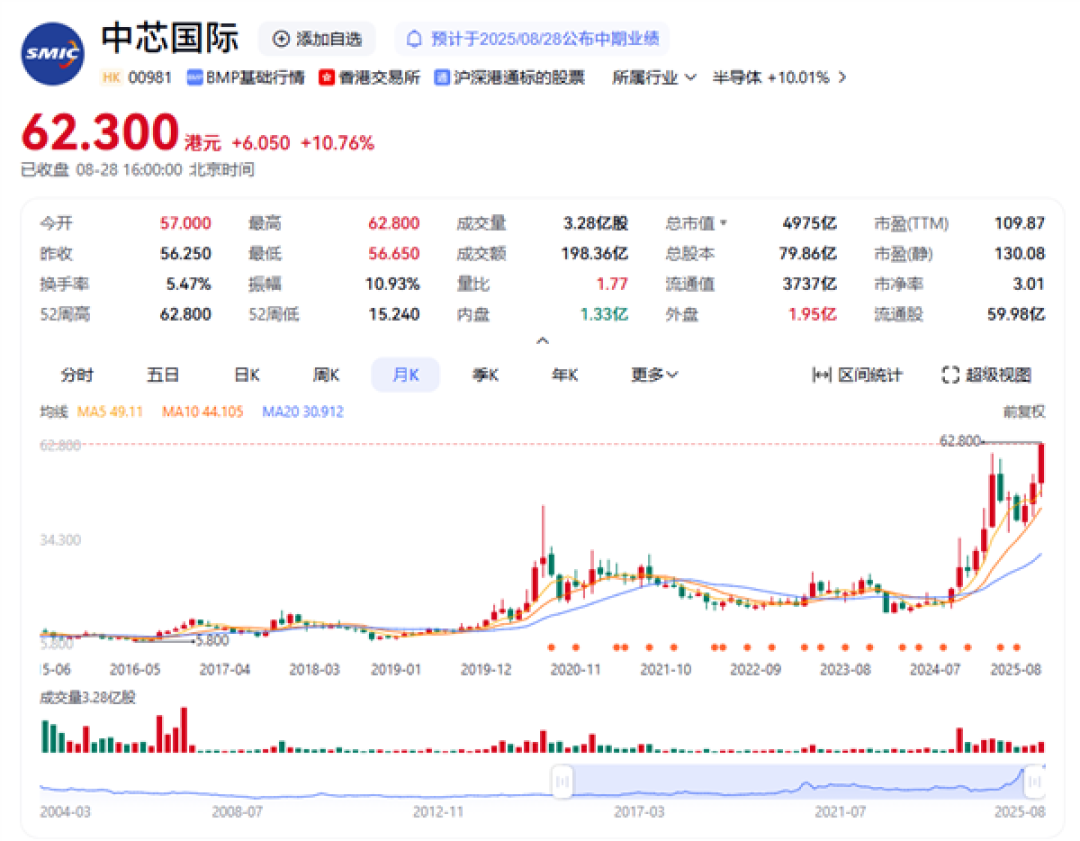Expand the 所属行业 dropdown
The width and height of the screenshot is (1080, 841).
tap(654, 77)
